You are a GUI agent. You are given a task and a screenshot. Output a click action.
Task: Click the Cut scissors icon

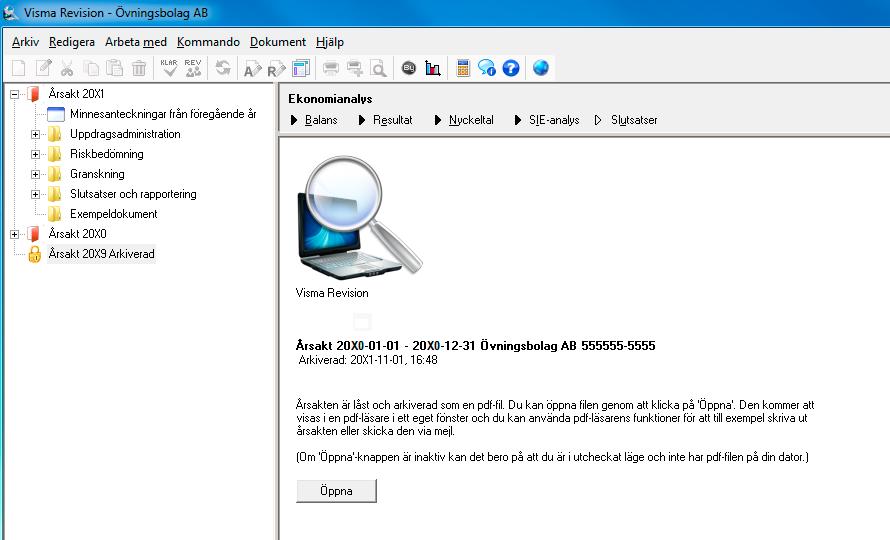point(67,68)
